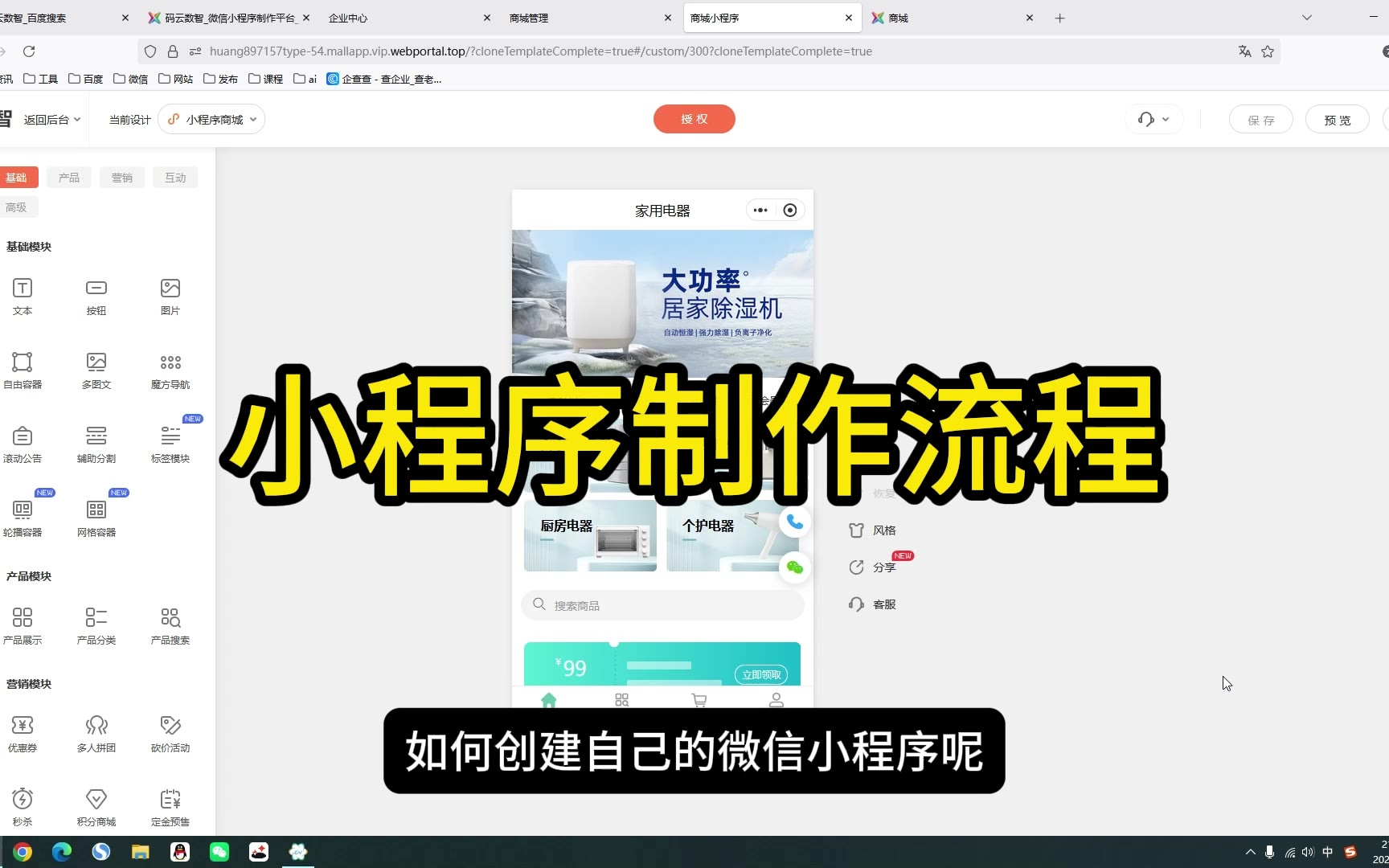Add a 文本 text module
Image resolution: width=1389 pixels, height=868 pixels.
pyautogui.click(x=23, y=297)
